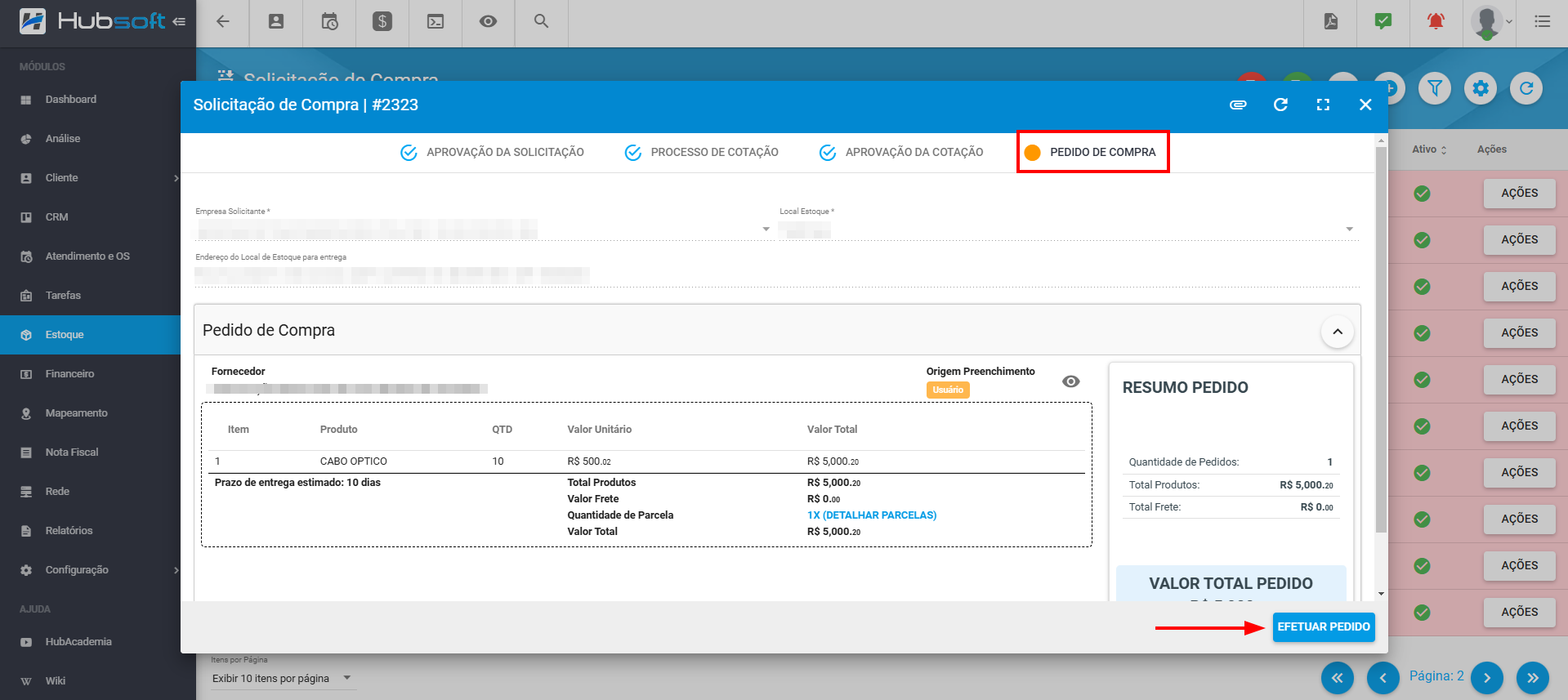This screenshot has width=1568, height=700.
Task: Open the Empresa Solicitante dropdown
Action: tap(766, 230)
